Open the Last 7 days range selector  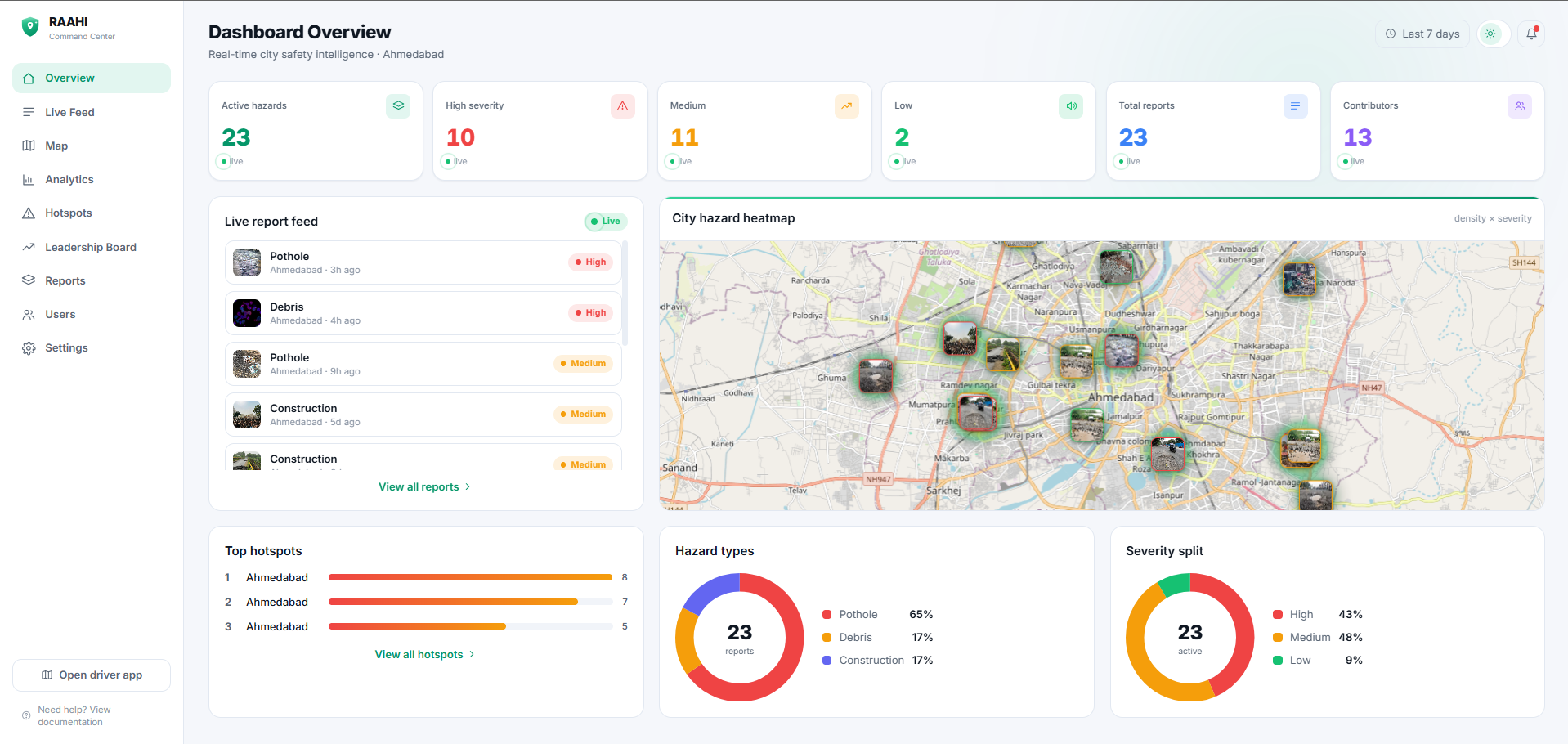tap(1422, 34)
